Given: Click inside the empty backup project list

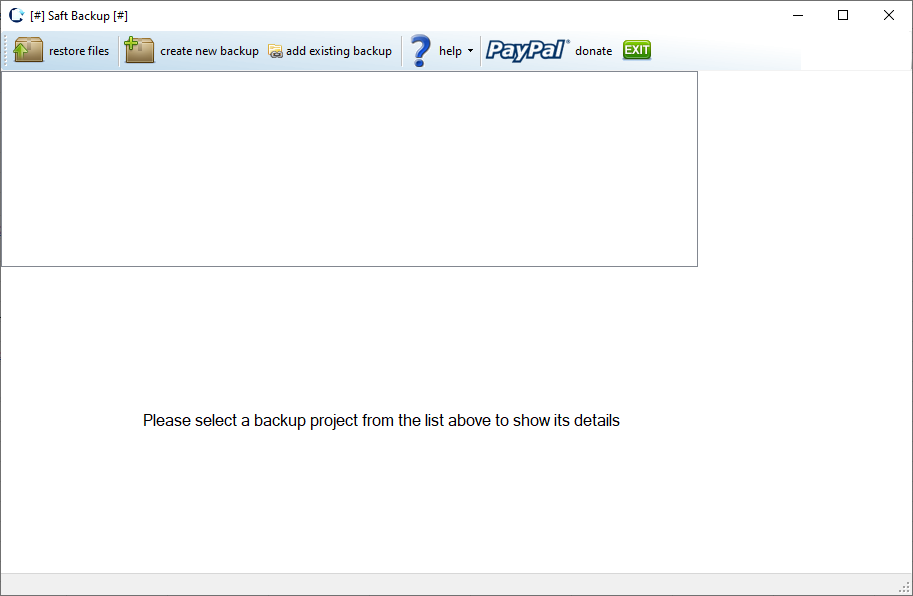Looking at the screenshot, I should pos(349,168).
